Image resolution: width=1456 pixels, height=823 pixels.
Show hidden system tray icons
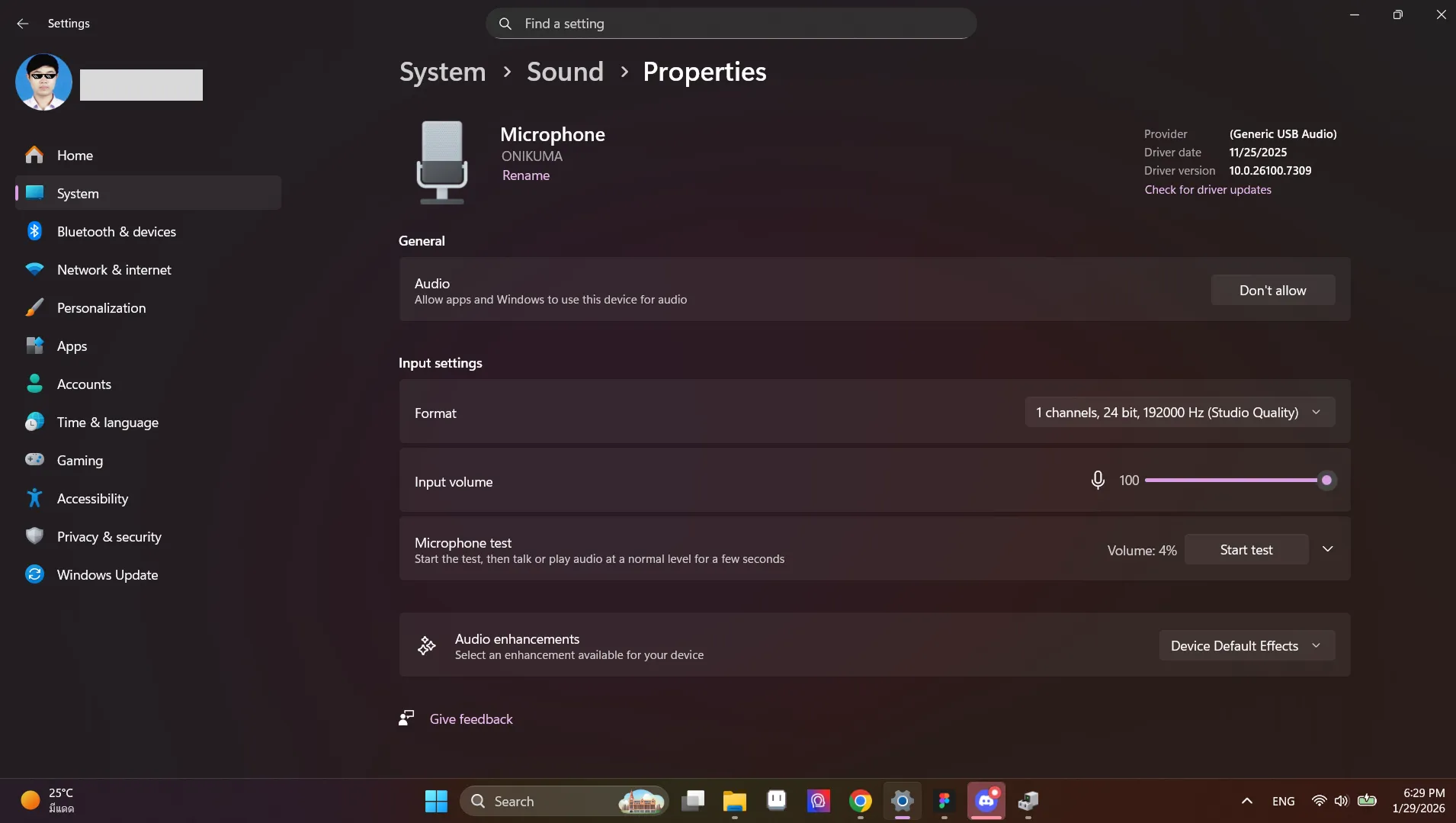pos(1246,801)
